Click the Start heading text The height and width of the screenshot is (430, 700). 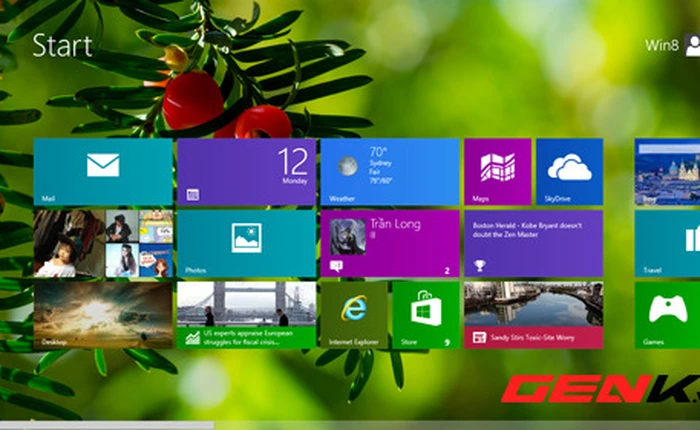[62, 46]
